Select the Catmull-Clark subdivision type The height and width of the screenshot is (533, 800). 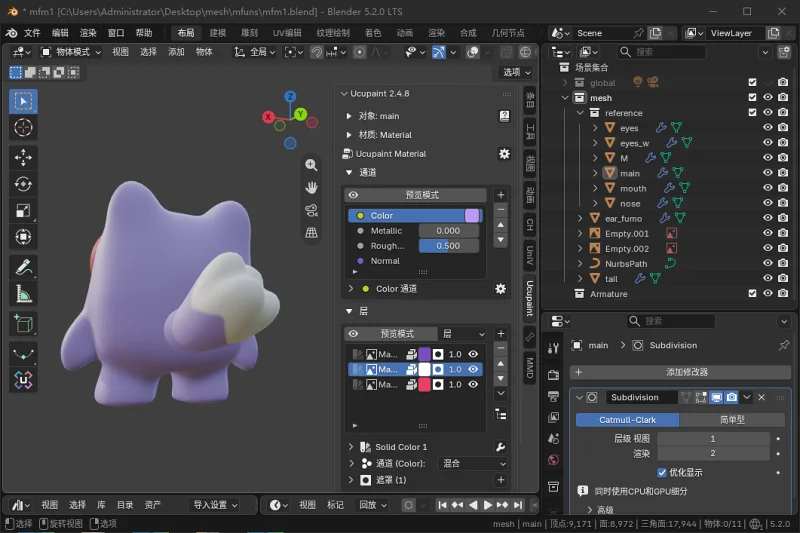(x=628, y=420)
